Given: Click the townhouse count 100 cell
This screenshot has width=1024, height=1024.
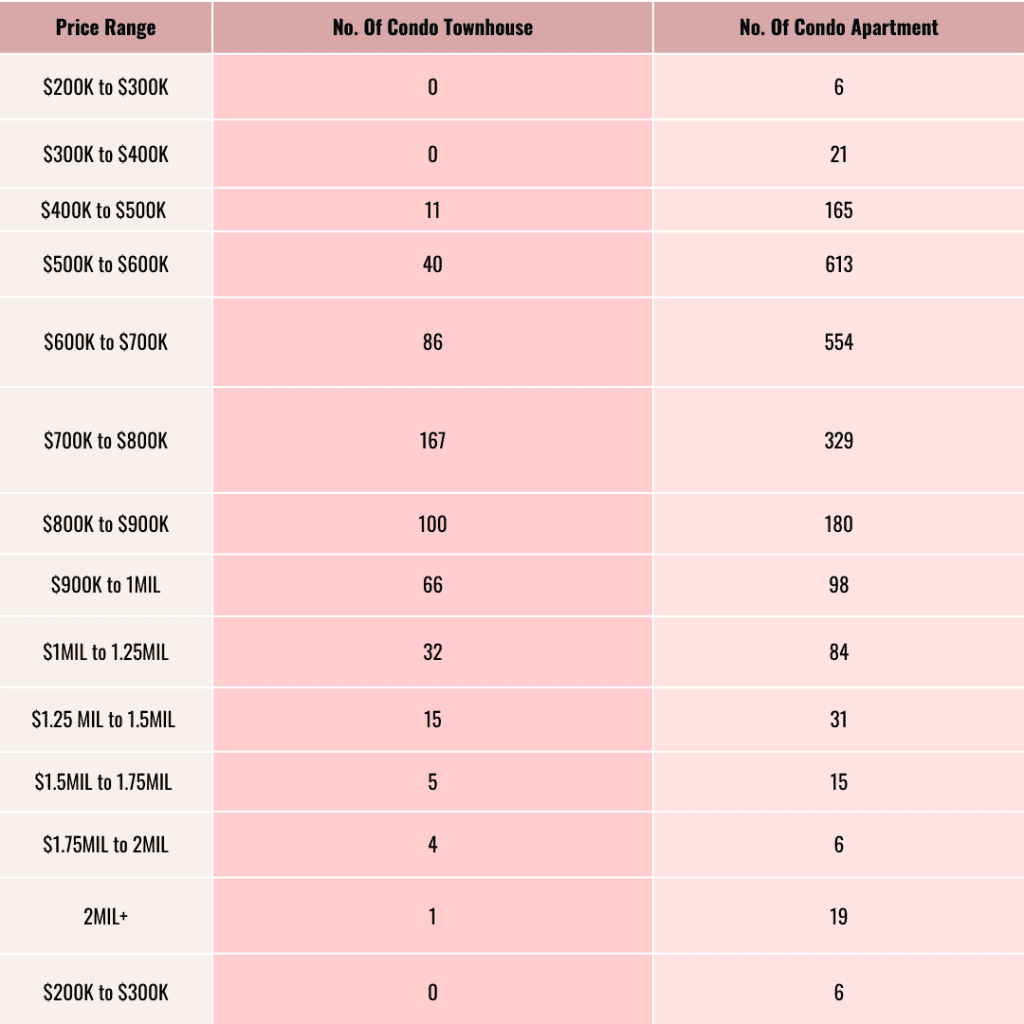Looking at the screenshot, I should pos(432,524).
